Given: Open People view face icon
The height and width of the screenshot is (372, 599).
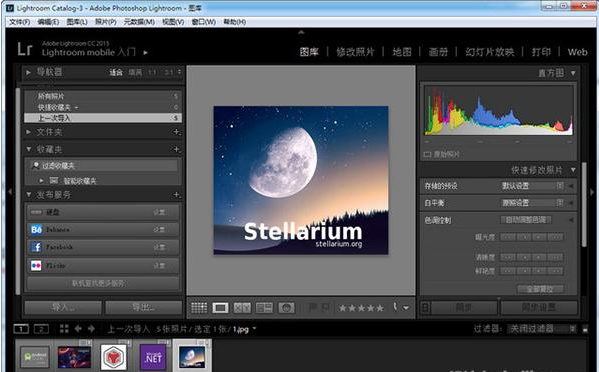Looking at the screenshot, I should pyautogui.click(x=286, y=307).
